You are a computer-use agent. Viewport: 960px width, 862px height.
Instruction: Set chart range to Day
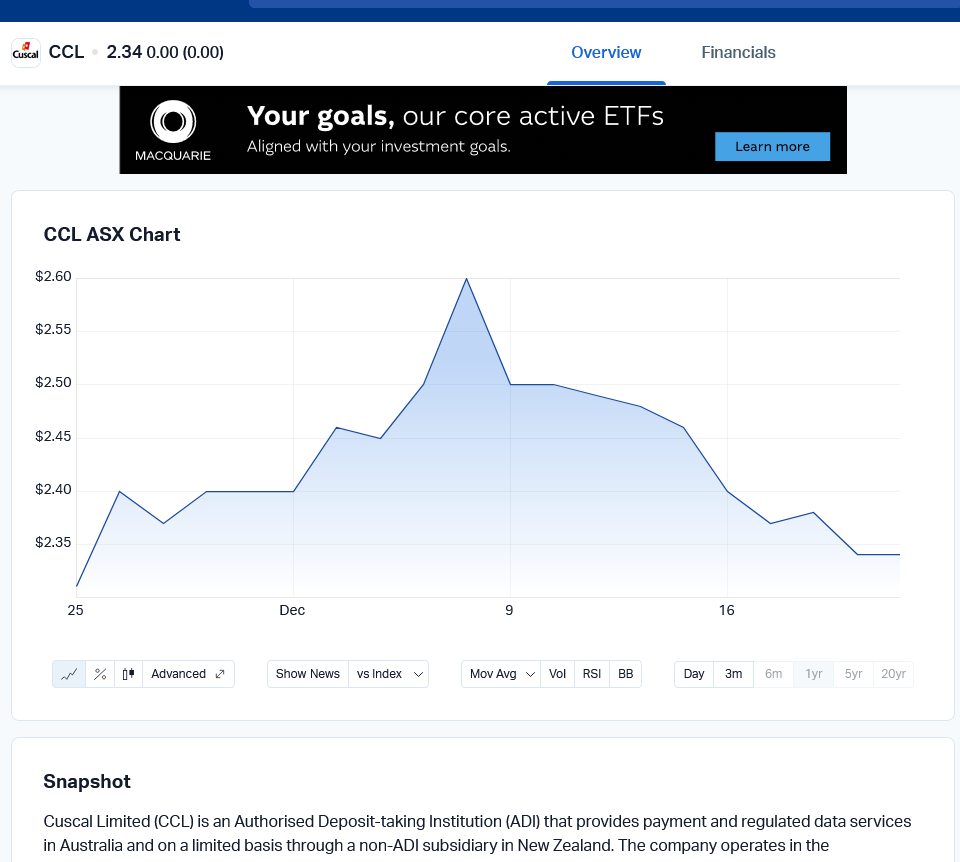pos(694,674)
